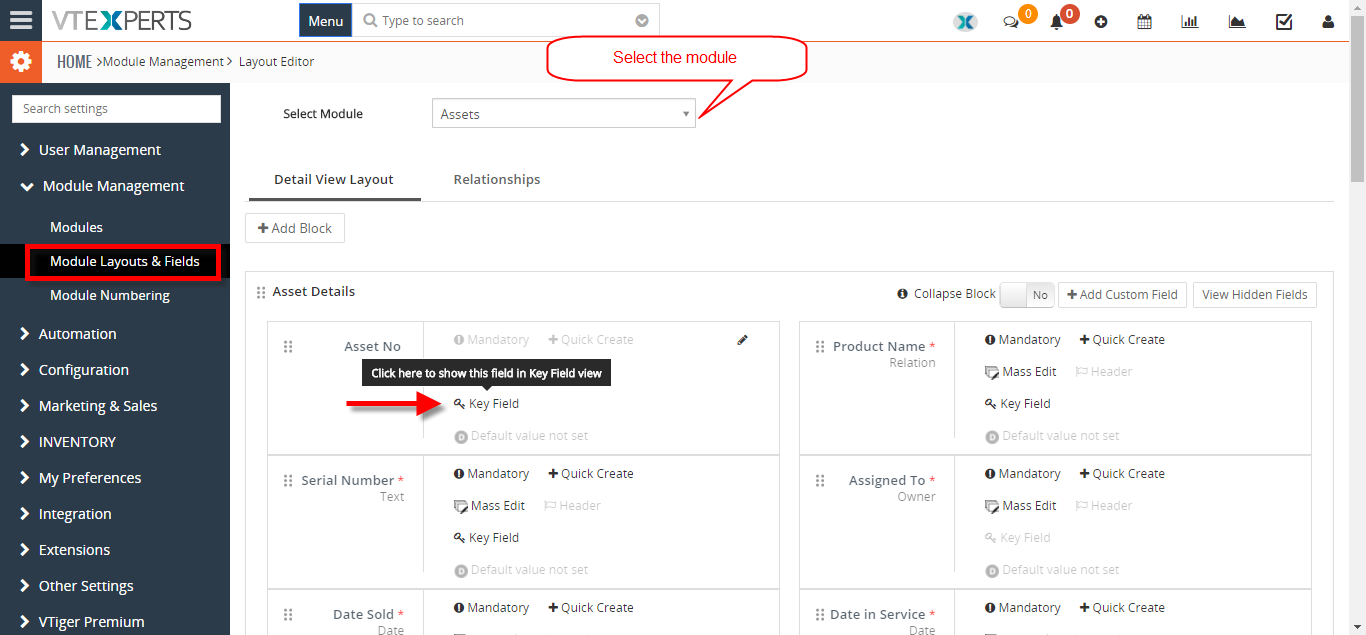Grab the Date in Service field drag handle
This screenshot has height=635, width=1366.
coord(820,614)
